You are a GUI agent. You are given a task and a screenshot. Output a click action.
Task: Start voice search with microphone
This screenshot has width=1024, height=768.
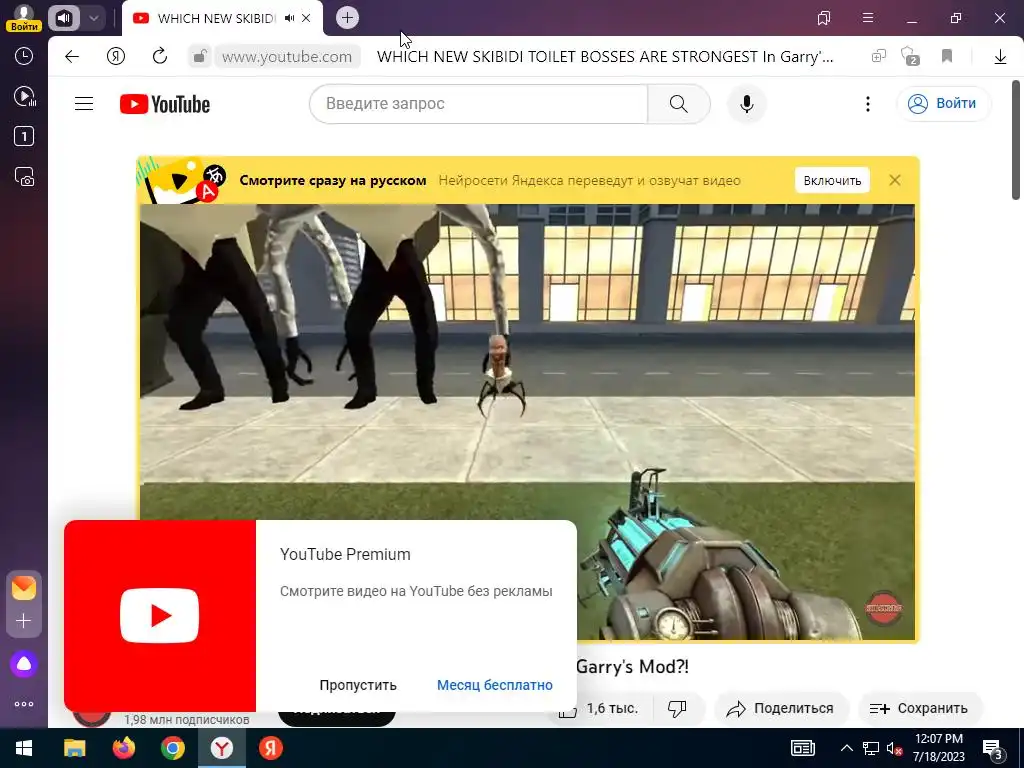pyautogui.click(x=746, y=104)
